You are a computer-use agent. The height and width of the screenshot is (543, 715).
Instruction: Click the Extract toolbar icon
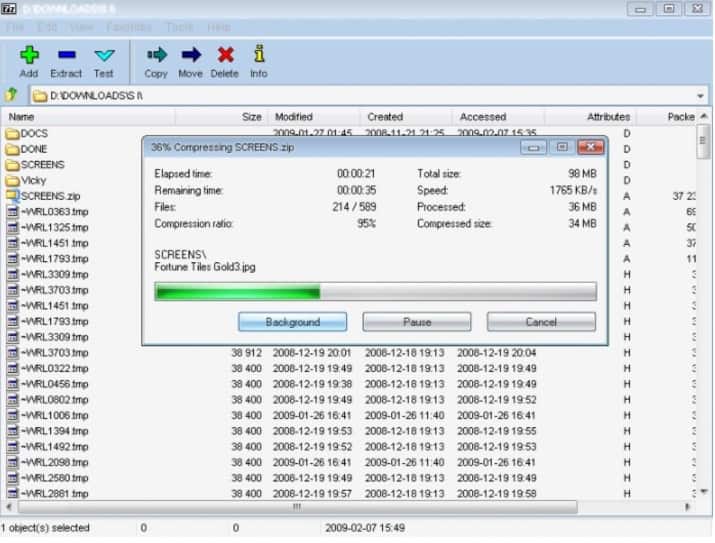66,56
